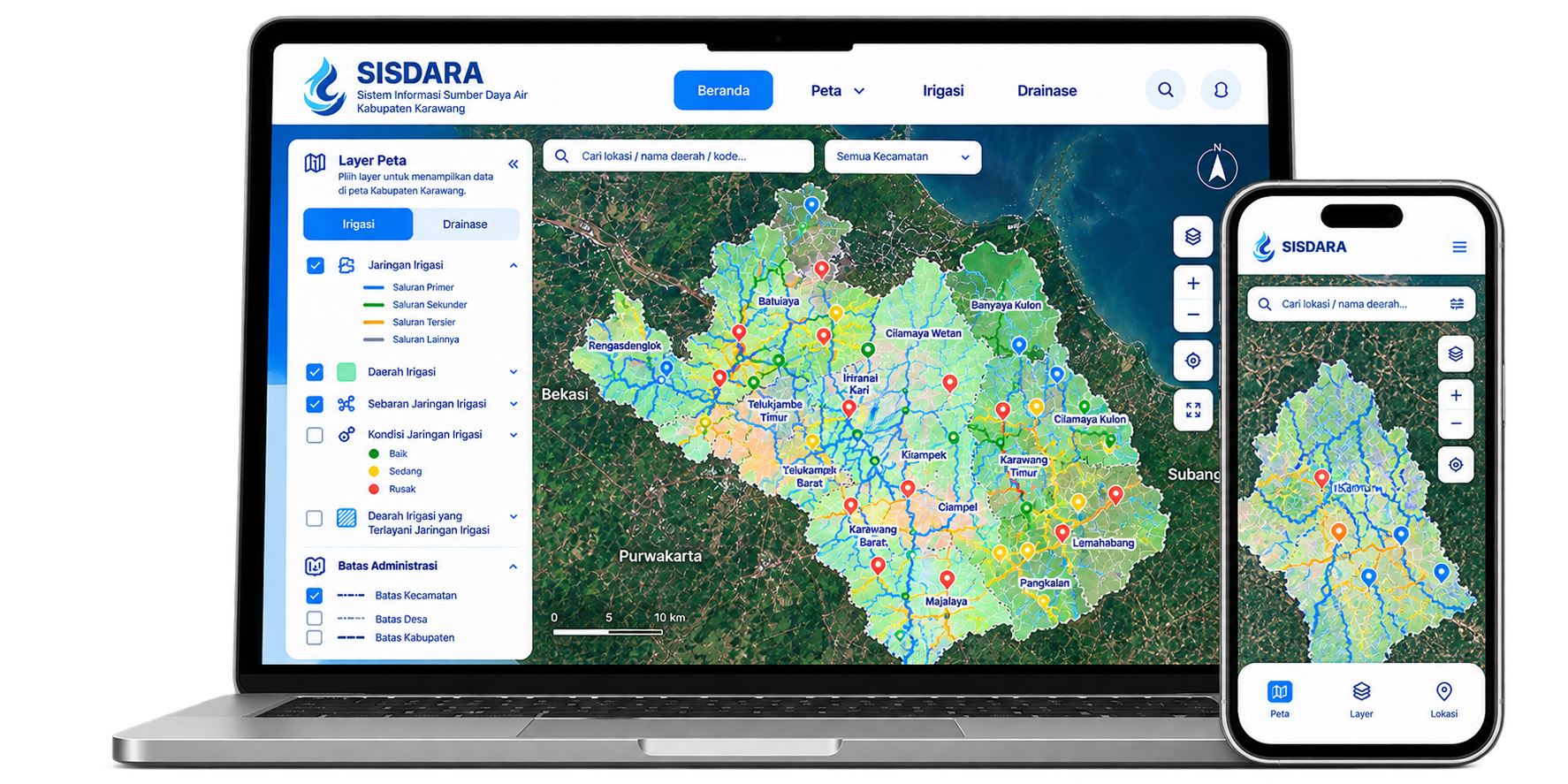1568x784 pixels.
Task: Click the phone location search field
Action: coord(1361,304)
